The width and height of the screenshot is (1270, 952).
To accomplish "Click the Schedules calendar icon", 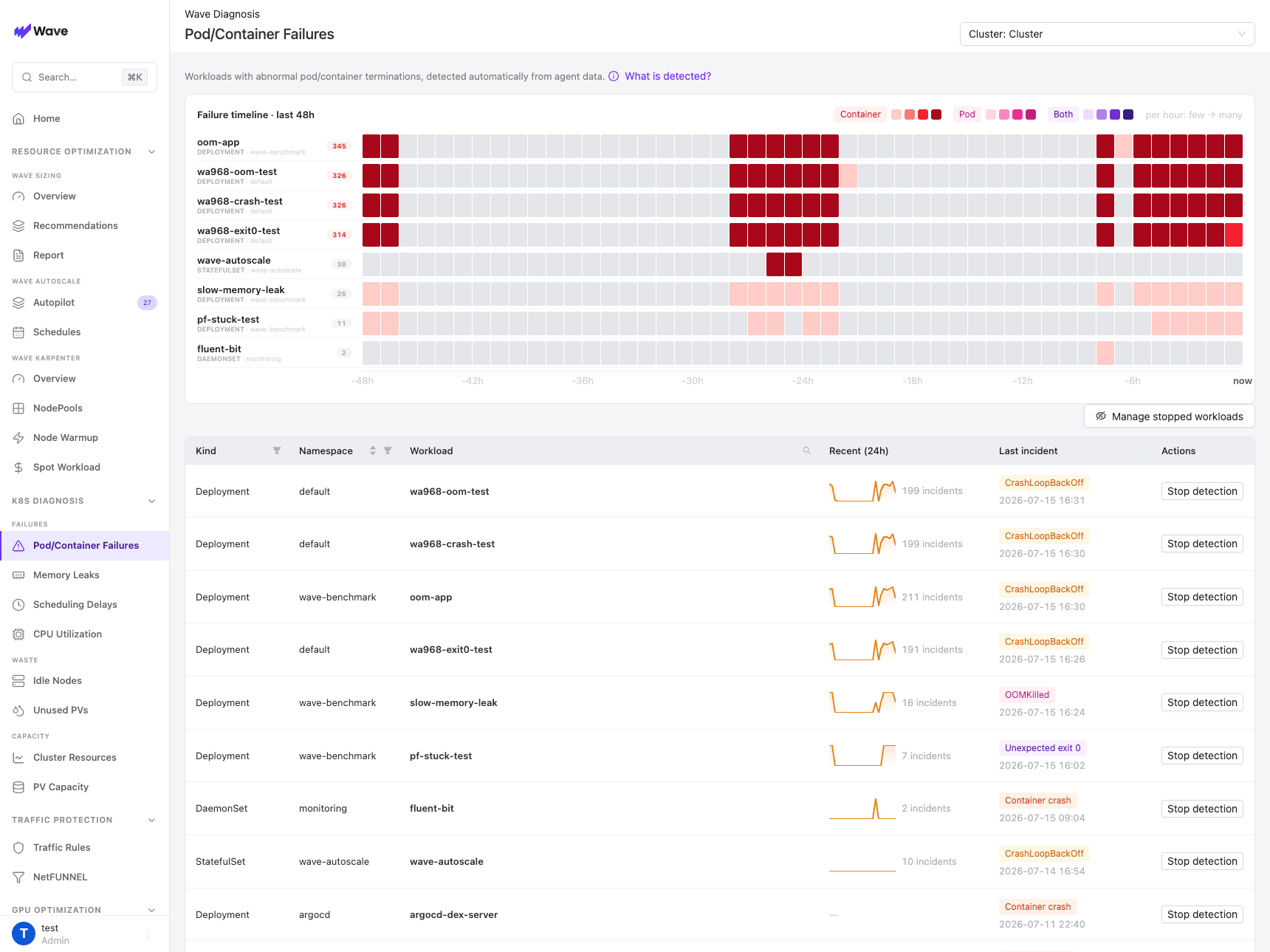I will point(18,332).
